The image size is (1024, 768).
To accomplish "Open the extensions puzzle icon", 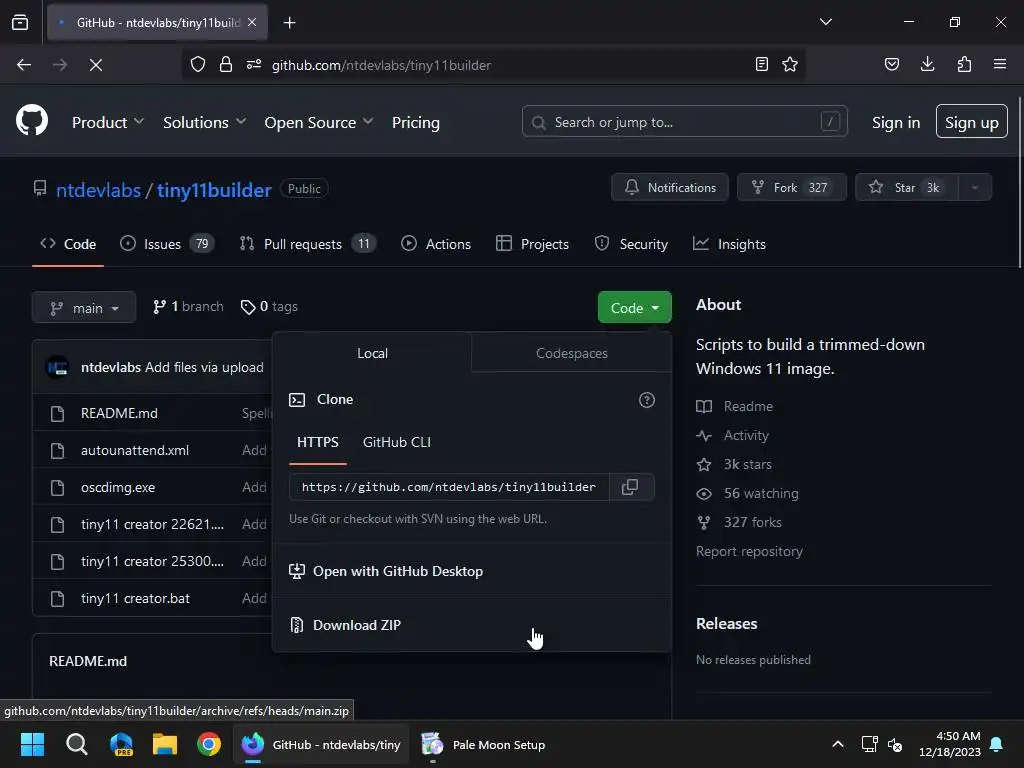I will (964, 64).
